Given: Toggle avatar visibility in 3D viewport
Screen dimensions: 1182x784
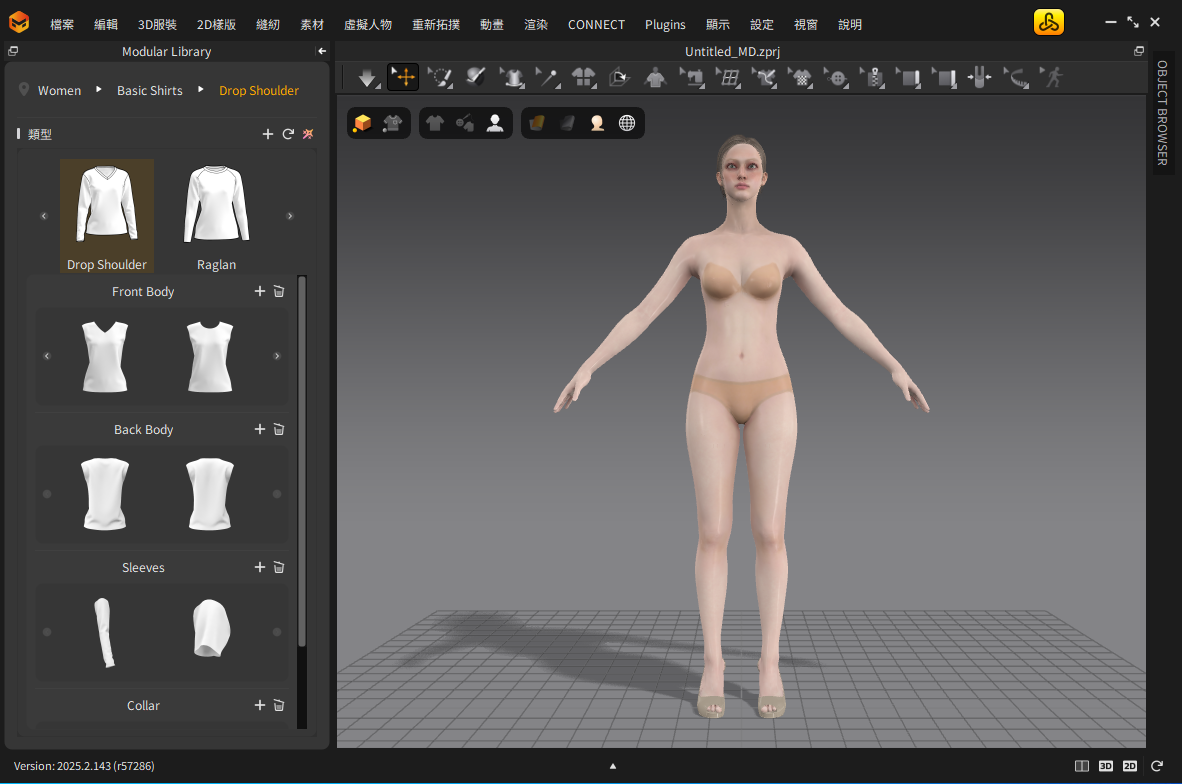Looking at the screenshot, I should coord(494,123).
